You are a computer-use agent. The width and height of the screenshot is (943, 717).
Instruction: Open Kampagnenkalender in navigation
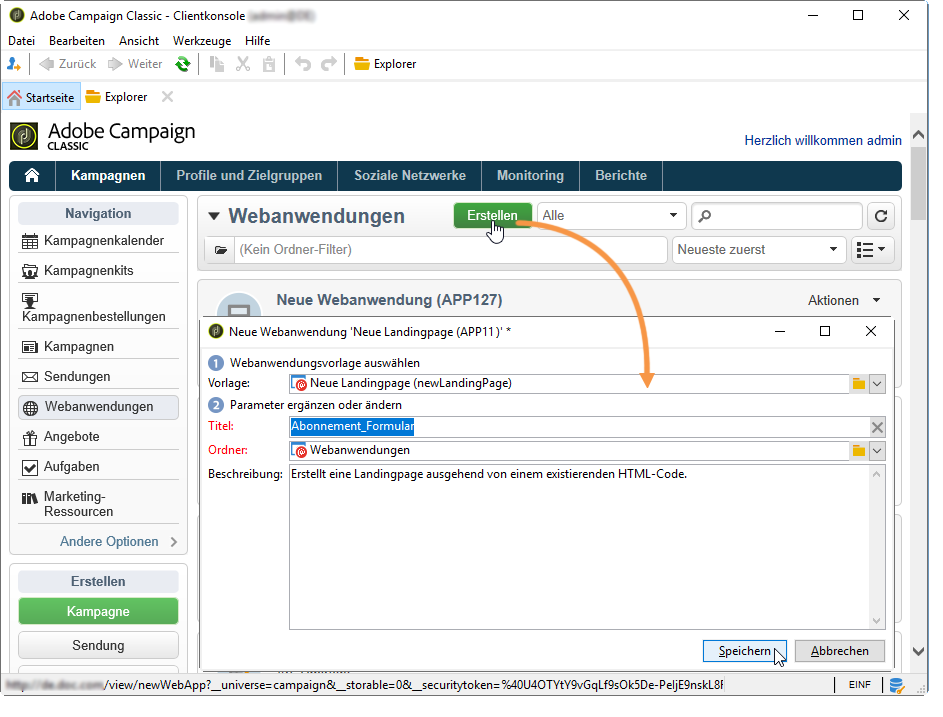tap(99, 241)
